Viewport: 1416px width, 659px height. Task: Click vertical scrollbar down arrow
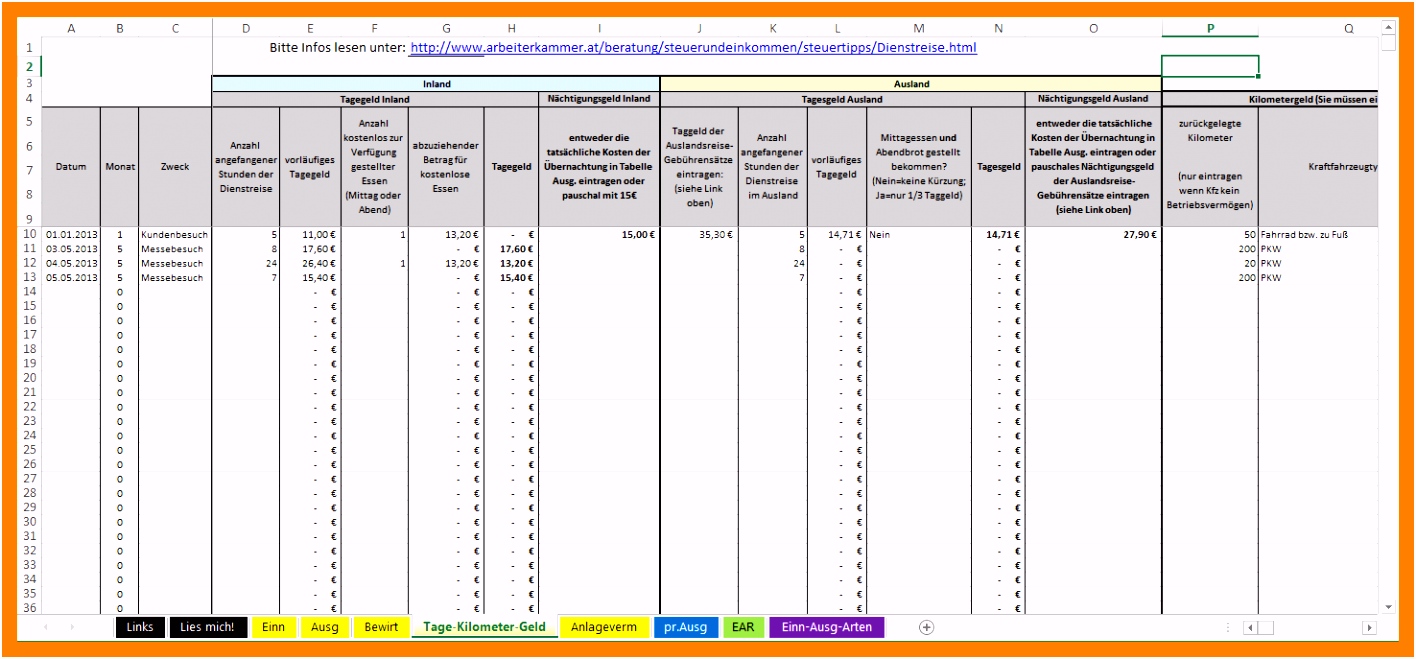click(x=1388, y=606)
